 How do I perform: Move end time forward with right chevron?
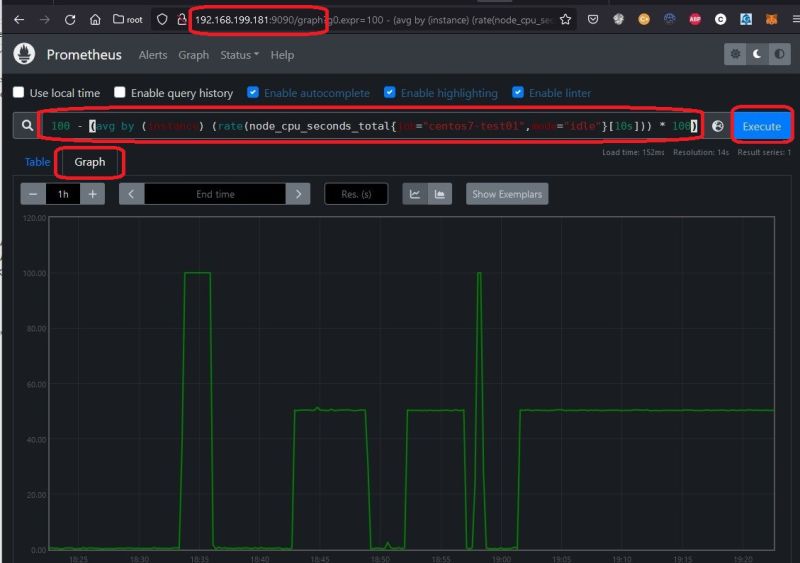(298, 194)
